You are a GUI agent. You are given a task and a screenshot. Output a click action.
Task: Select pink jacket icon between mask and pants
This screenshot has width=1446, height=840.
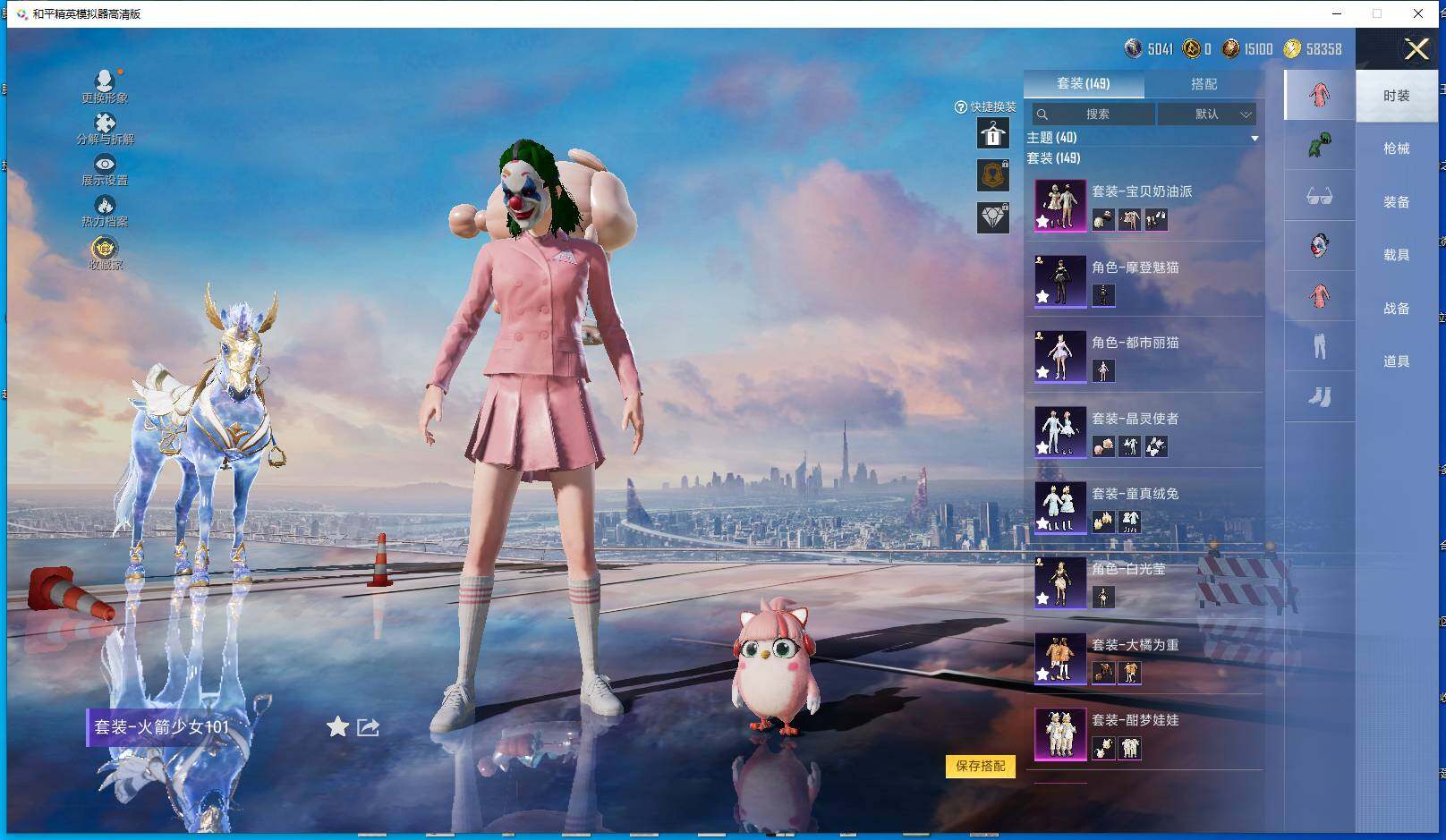coord(1319,295)
